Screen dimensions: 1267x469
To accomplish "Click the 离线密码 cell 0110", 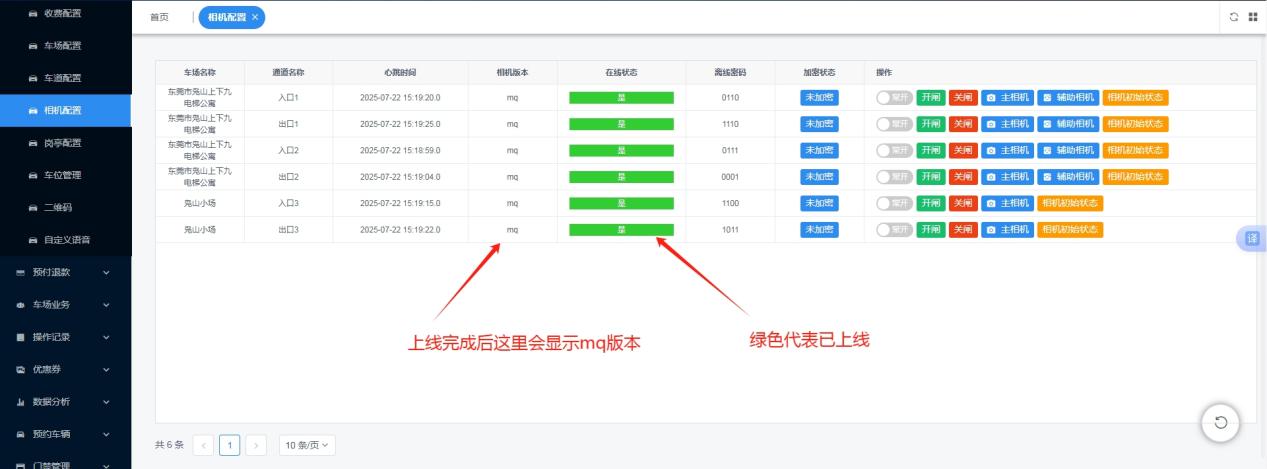I will pyautogui.click(x=730, y=98).
